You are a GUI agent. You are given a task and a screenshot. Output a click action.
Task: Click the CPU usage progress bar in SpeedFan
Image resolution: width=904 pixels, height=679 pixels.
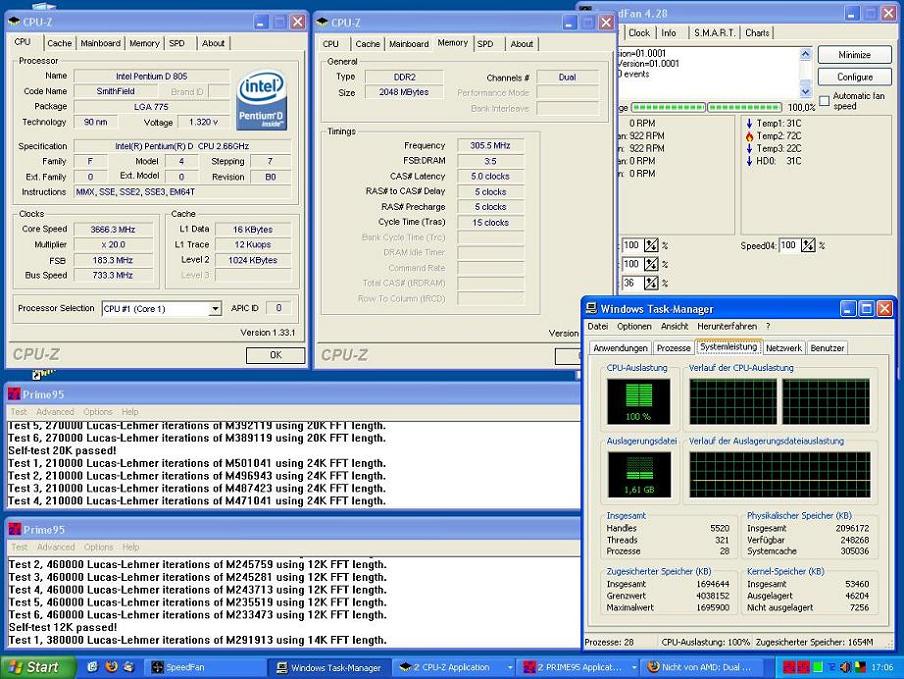tap(707, 107)
